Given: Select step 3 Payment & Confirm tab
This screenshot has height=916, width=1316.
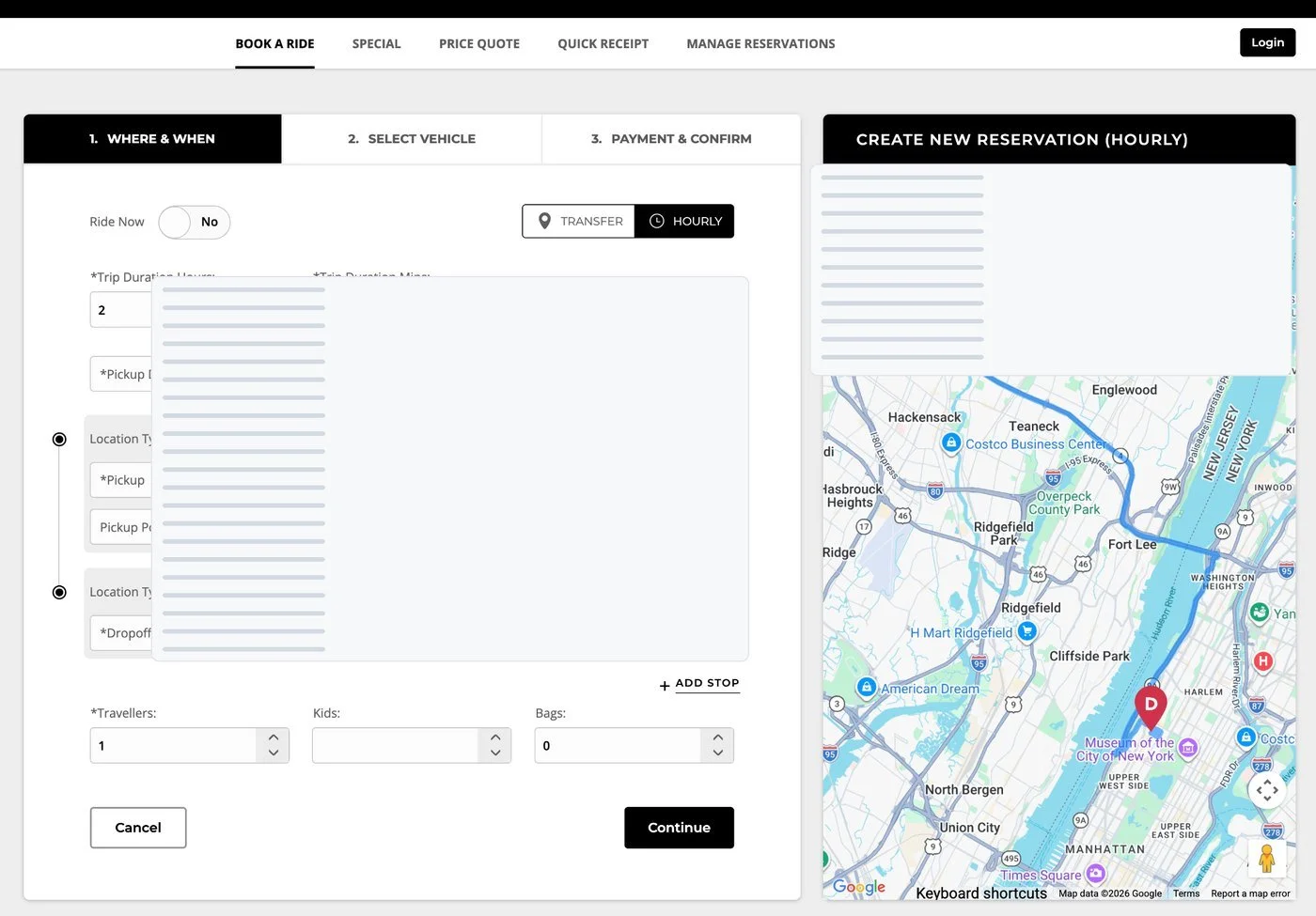Looking at the screenshot, I should tap(671, 139).
